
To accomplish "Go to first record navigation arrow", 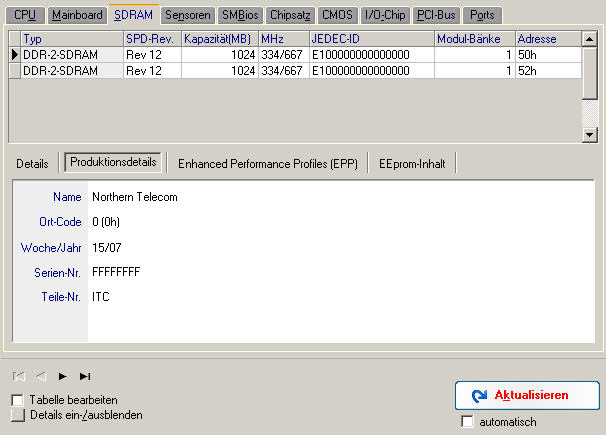I will (19, 376).
